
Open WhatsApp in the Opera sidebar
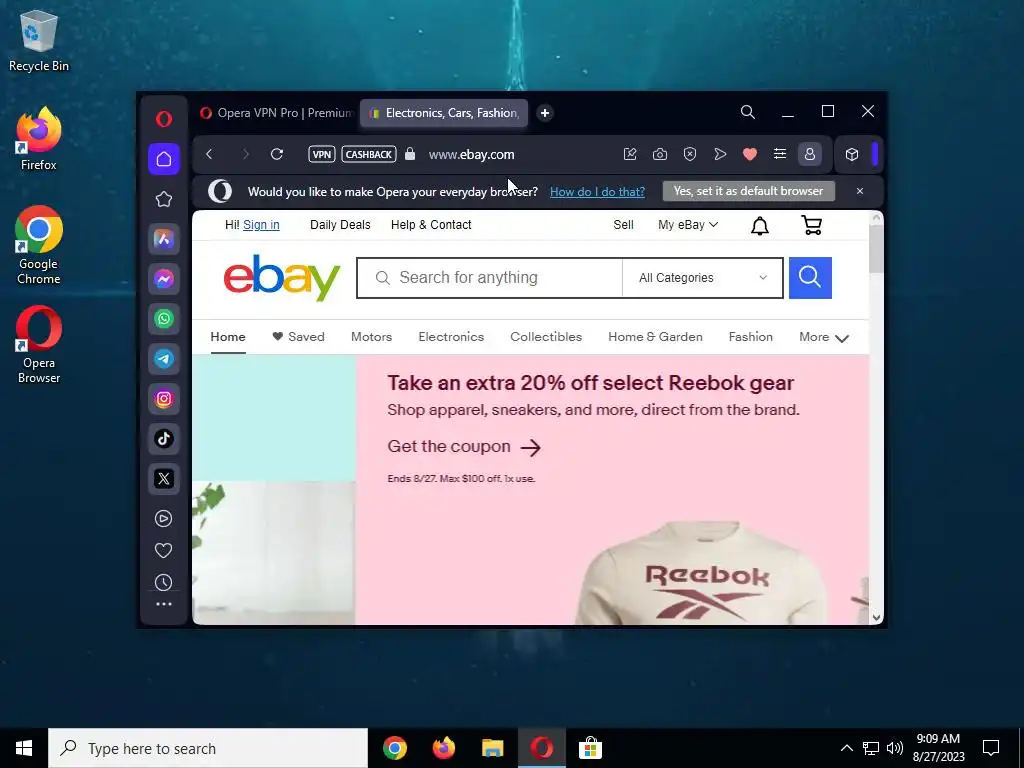coord(164,319)
